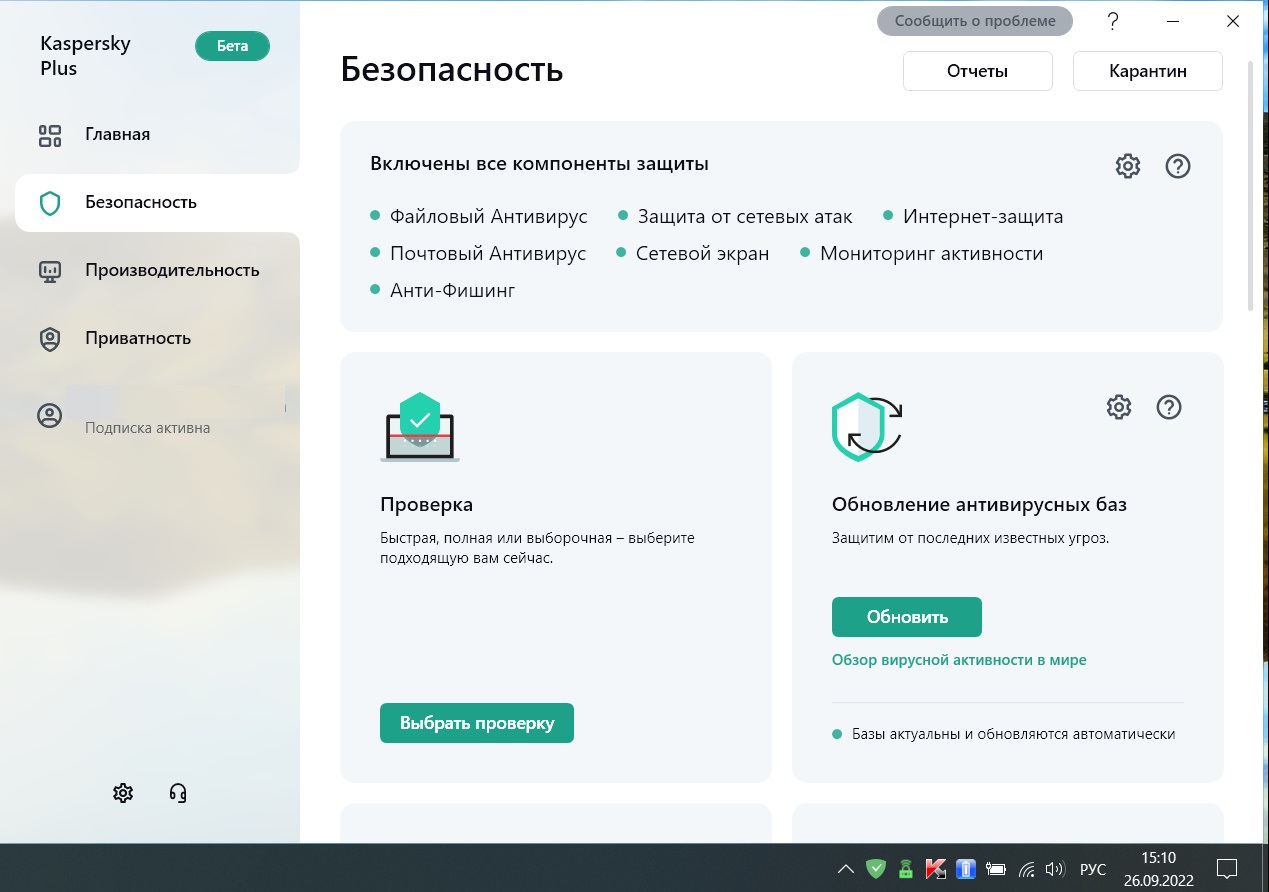The height and width of the screenshot is (892, 1269).
Task: Open Отчеты reports
Action: coord(977,71)
